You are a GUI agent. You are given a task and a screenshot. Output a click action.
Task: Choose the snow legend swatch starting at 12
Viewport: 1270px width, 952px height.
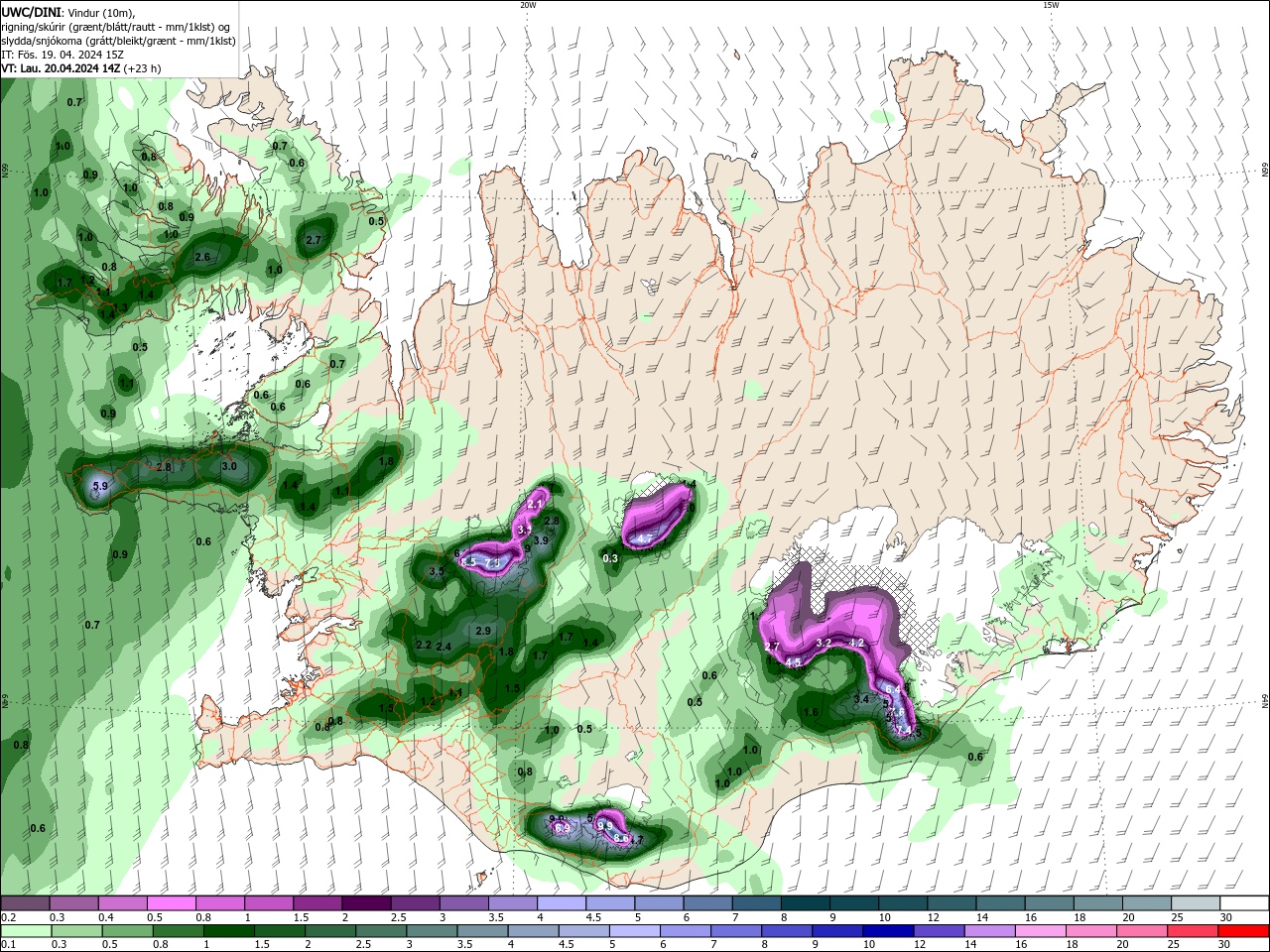[x=952, y=903]
